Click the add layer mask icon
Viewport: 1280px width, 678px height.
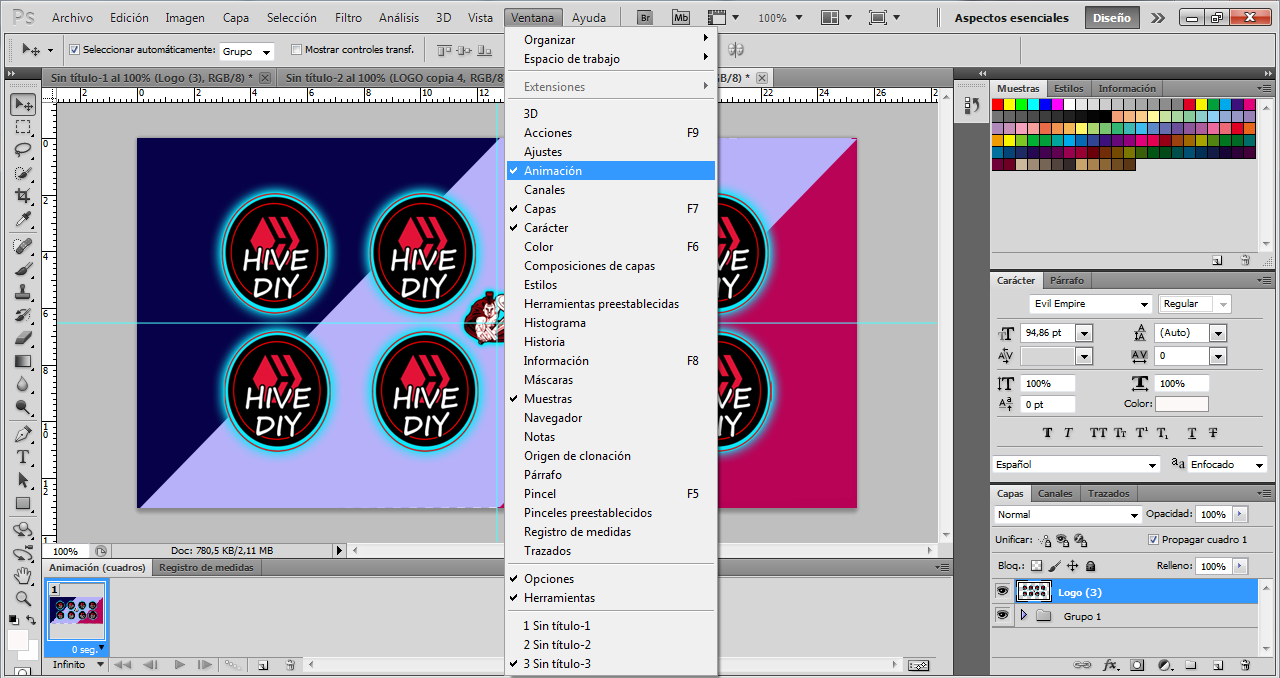point(1137,664)
